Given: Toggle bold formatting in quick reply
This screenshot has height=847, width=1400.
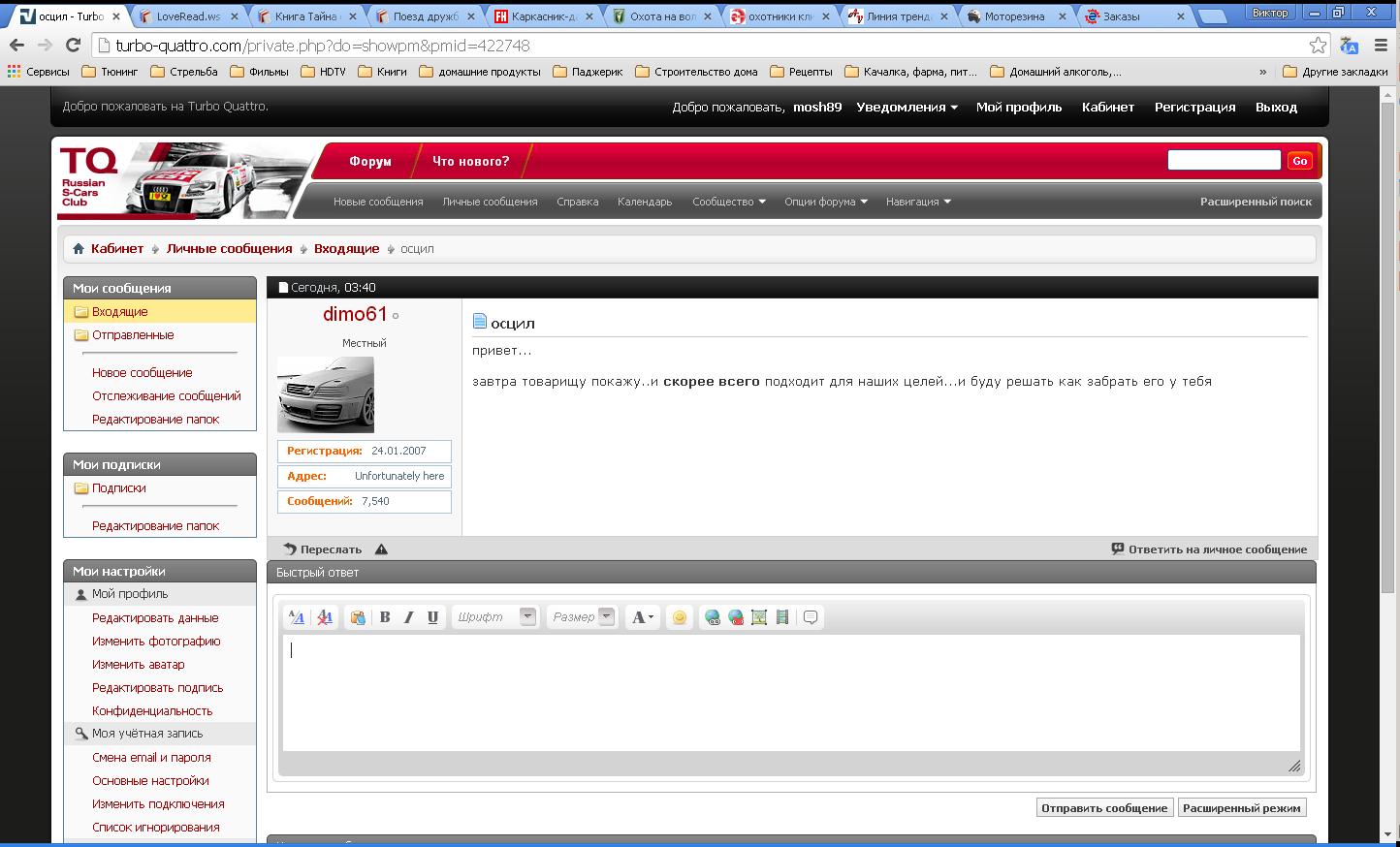Looking at the screenshot, I should coord(385,617).
